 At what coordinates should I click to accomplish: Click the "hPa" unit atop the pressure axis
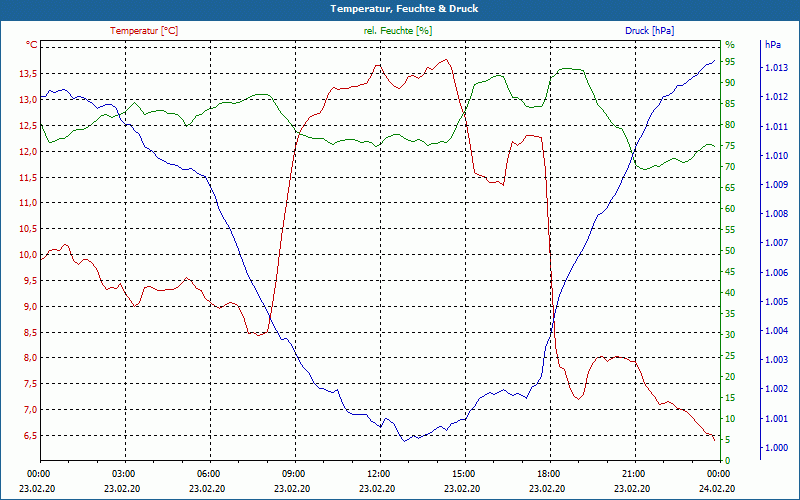772,45
